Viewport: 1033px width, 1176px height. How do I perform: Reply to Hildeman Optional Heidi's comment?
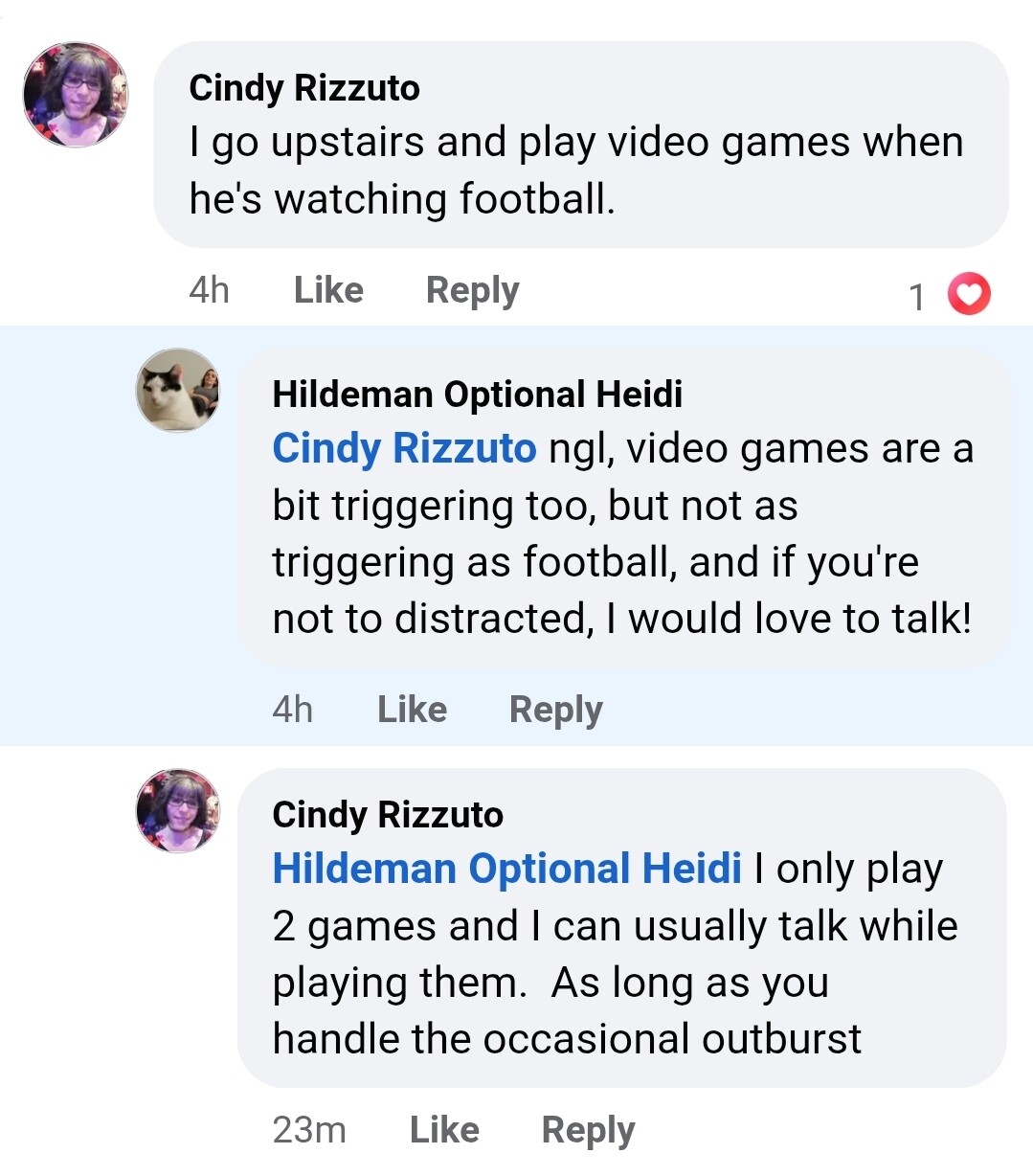(x=555, y=710)
